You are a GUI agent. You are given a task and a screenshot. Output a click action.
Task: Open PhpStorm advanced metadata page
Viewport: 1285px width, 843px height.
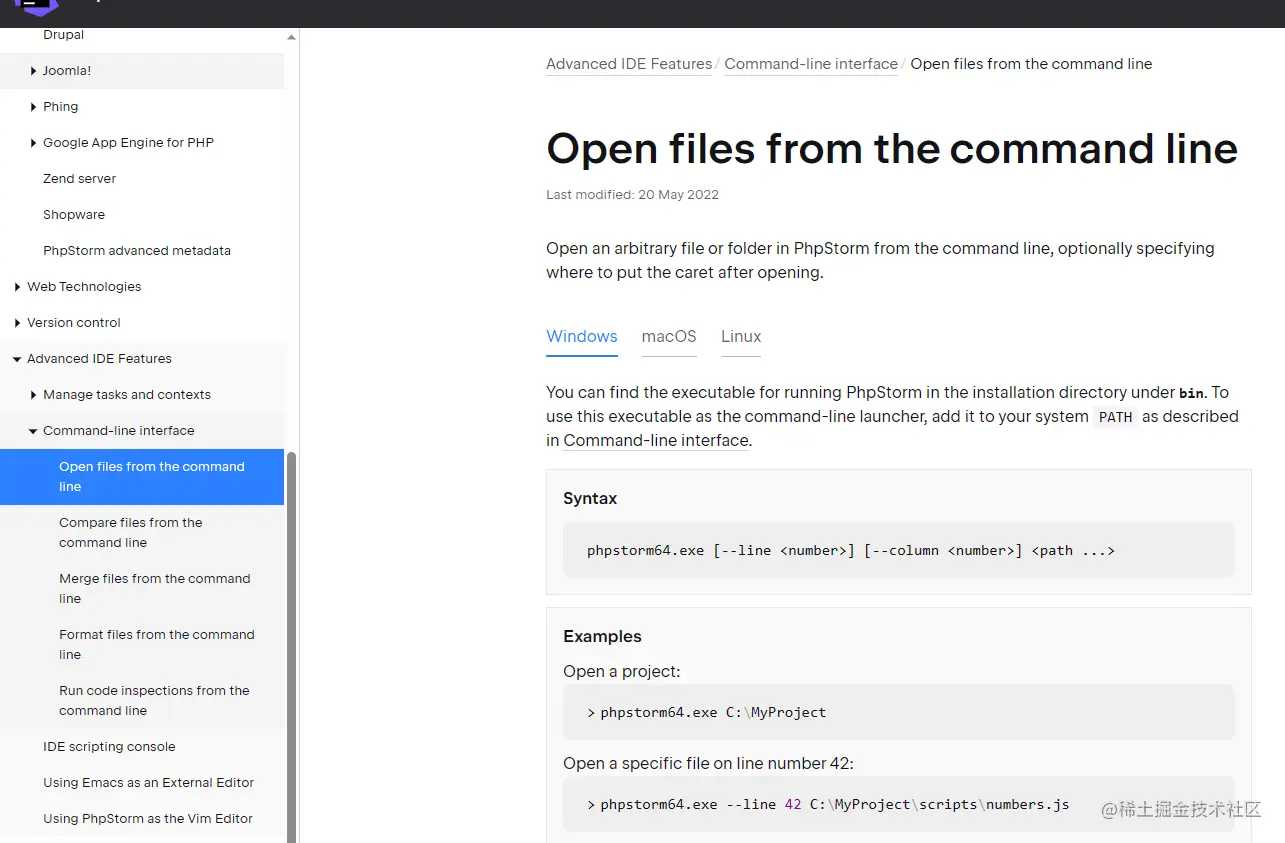[x=137, y=251]
